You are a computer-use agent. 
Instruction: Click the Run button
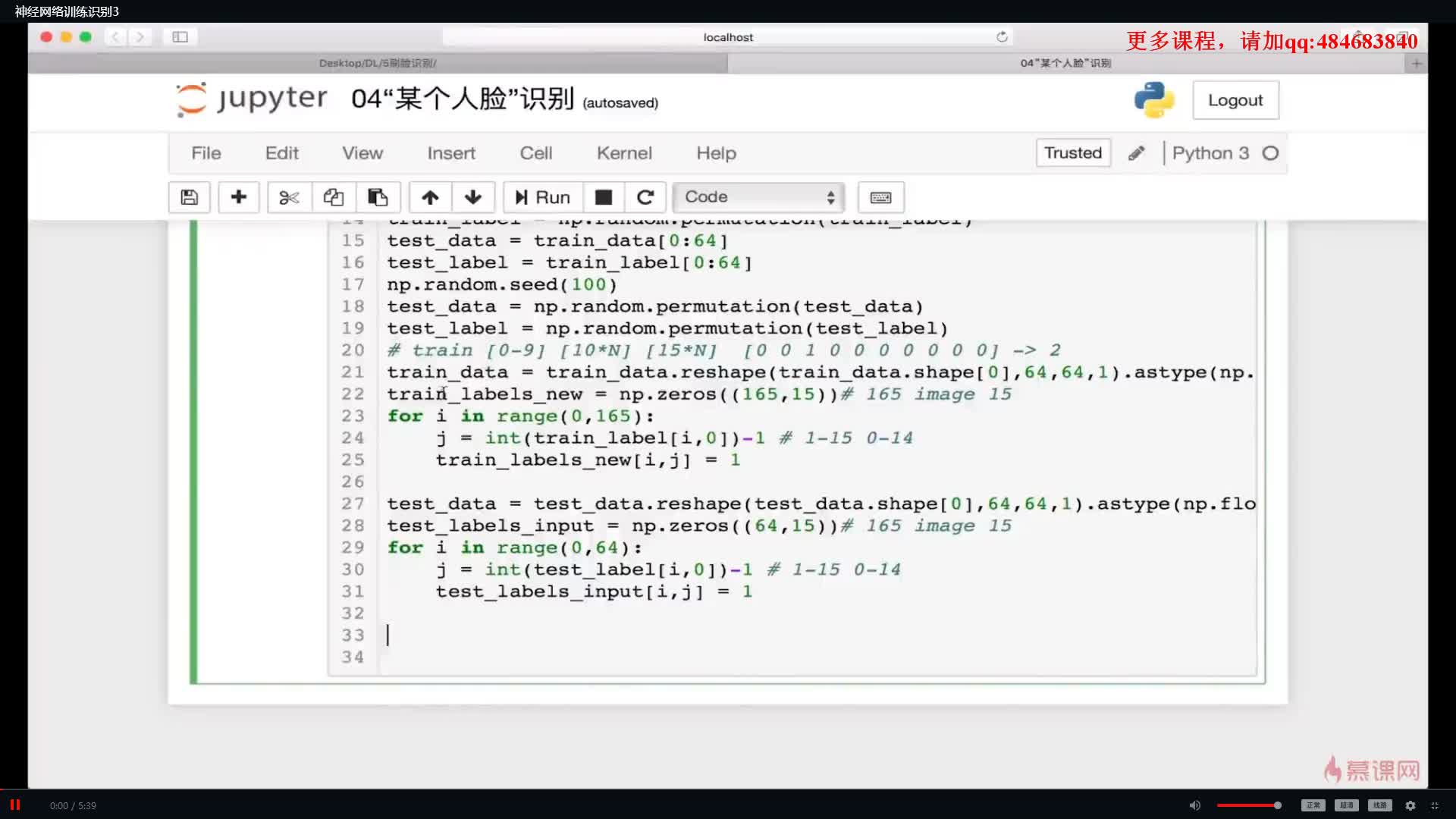(543, 197)
